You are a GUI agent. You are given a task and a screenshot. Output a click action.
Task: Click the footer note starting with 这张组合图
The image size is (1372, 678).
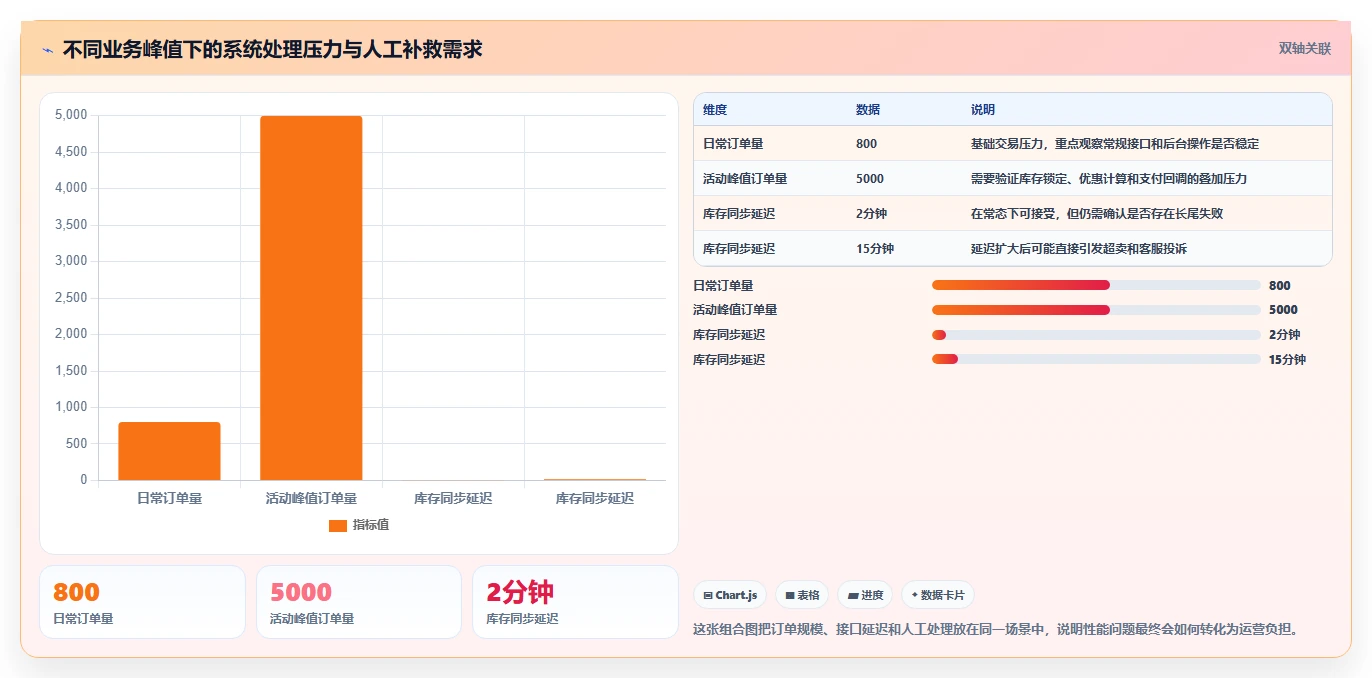tap(997, 629)
